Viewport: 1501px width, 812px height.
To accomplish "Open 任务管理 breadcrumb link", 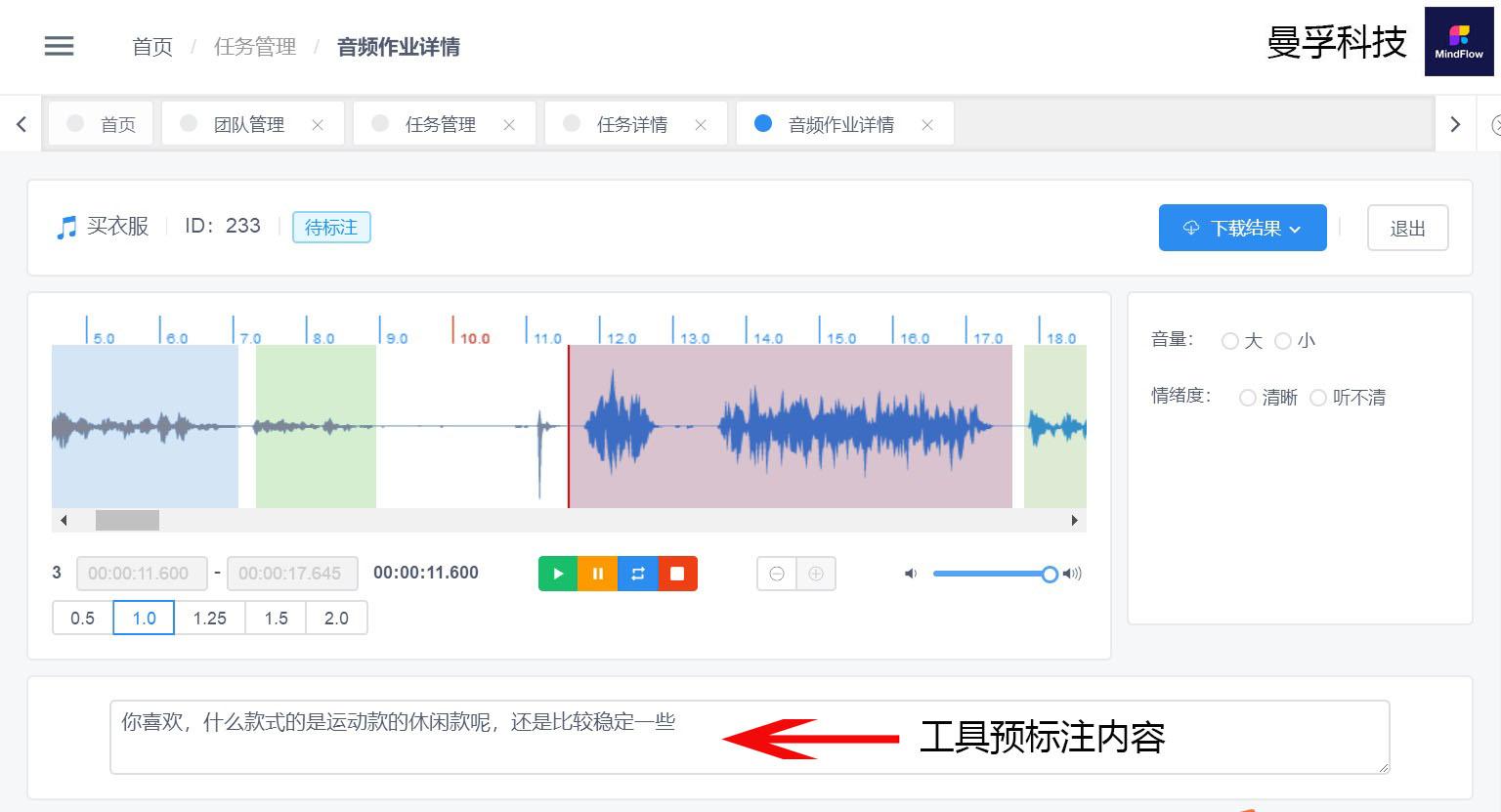I will click(x=255, y=47).
